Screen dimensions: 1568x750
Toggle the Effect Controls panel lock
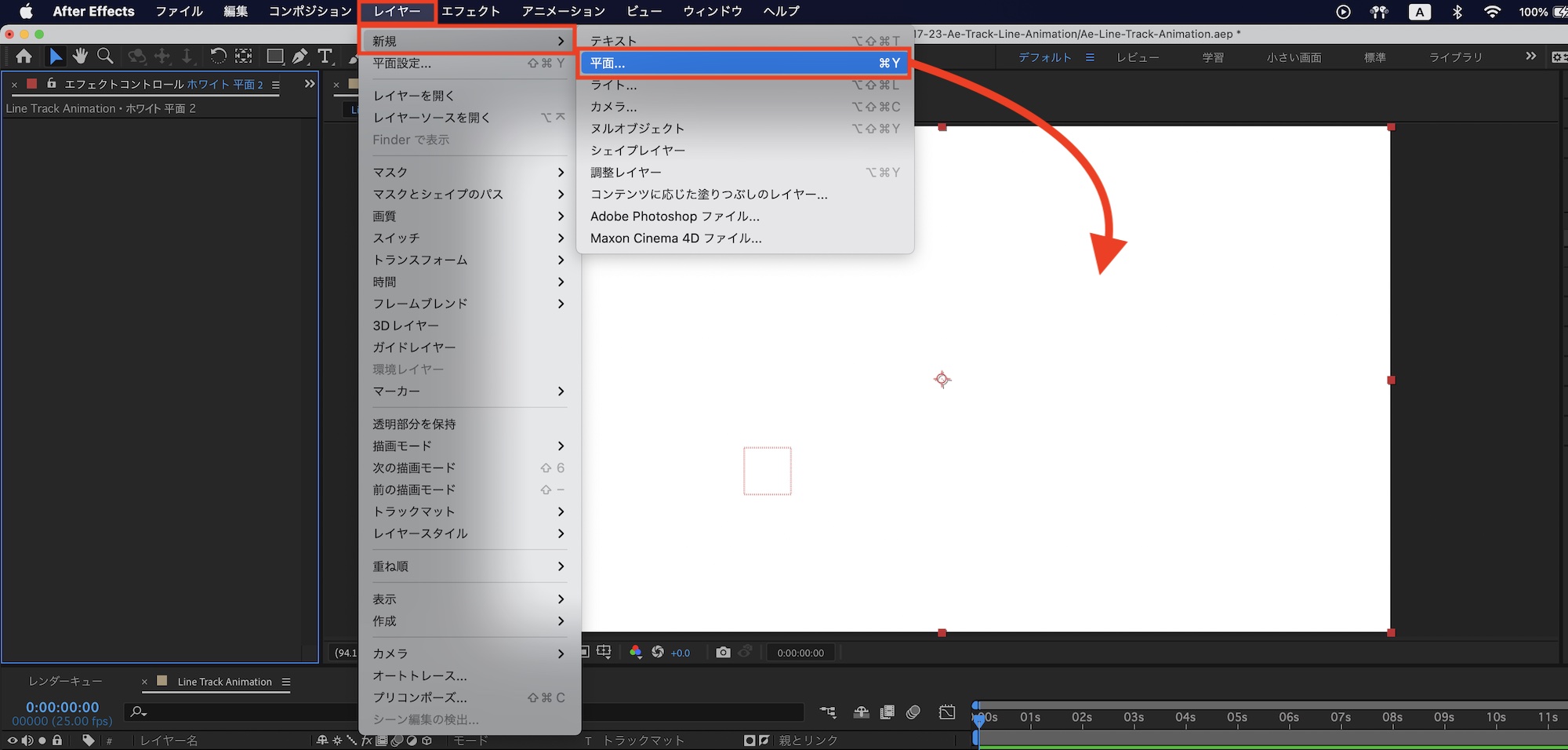pos(52,83)
